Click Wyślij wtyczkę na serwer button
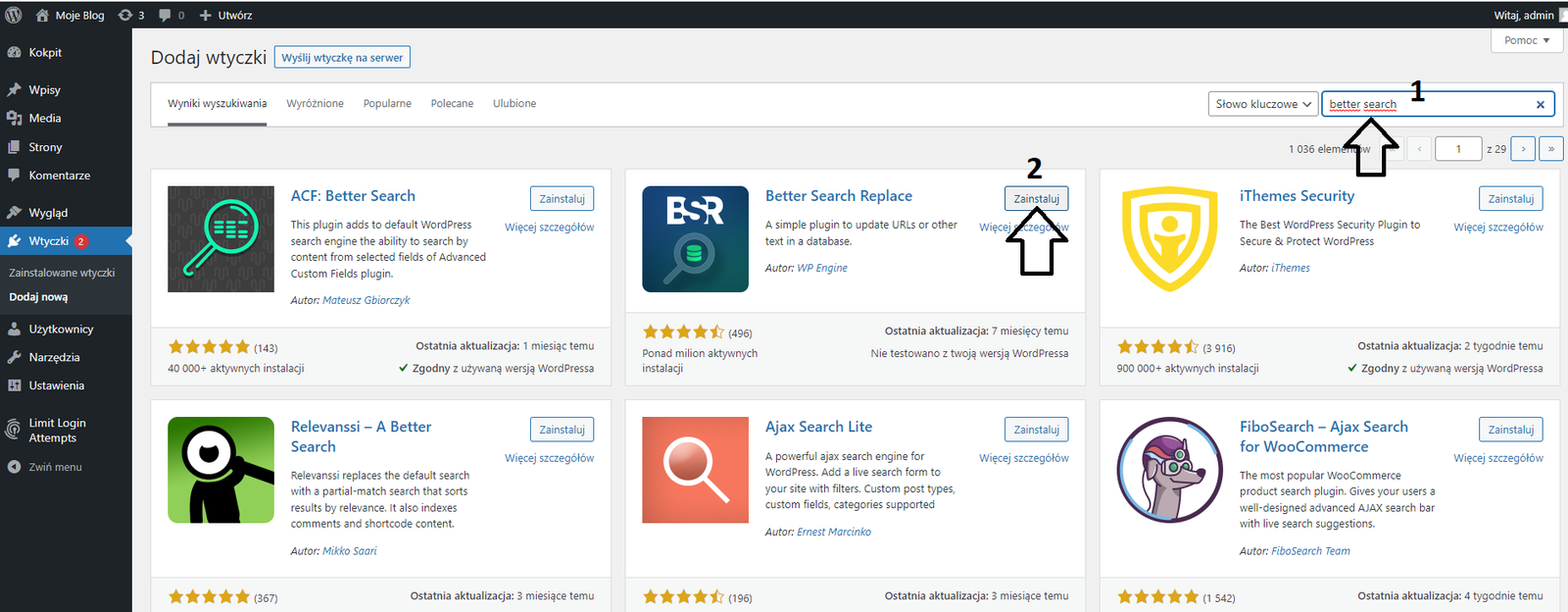Image resolution: width=1568 pixels, height=612 pixels. (342, 58)
